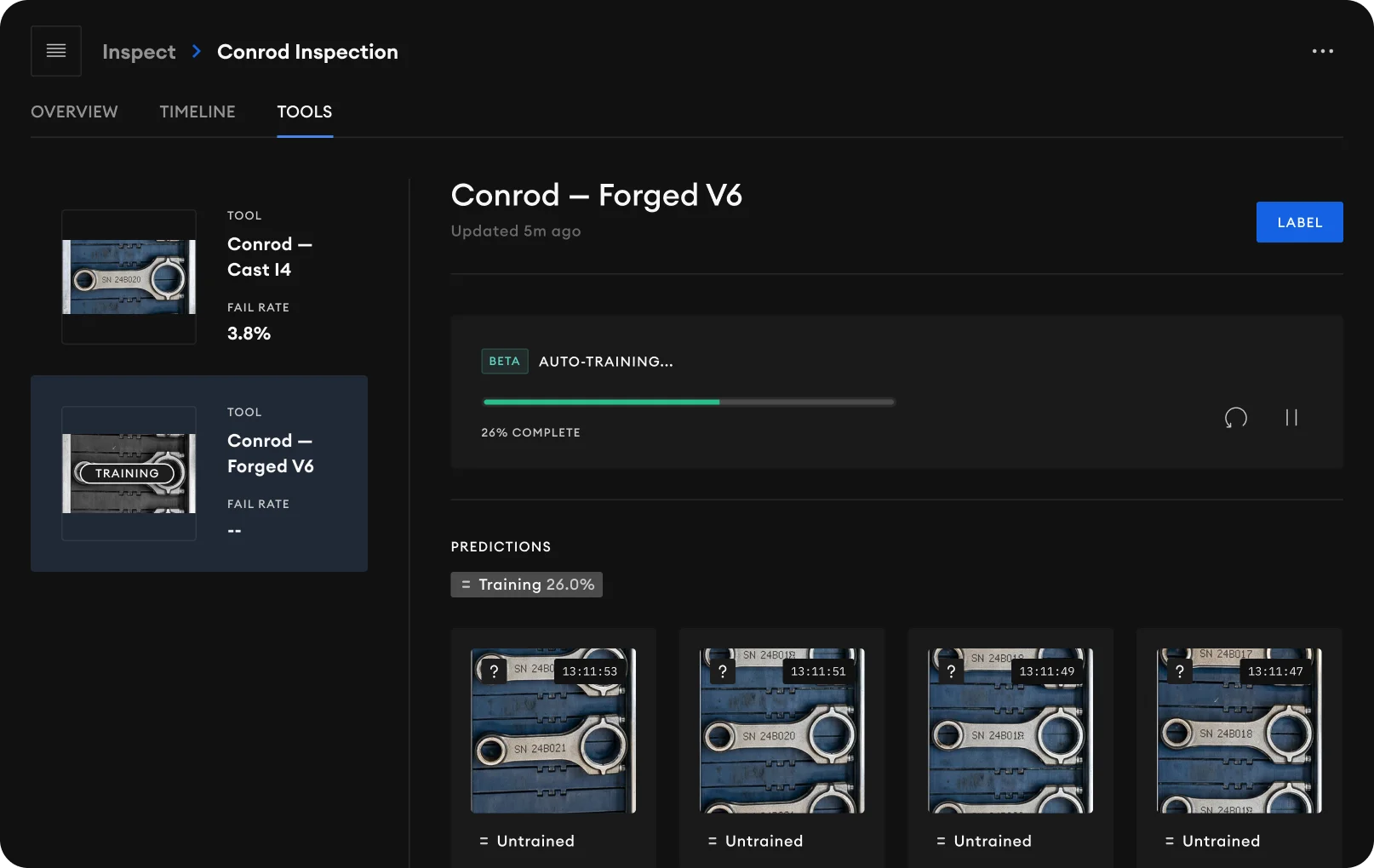Restart auto-training with the refresh icon
Viewport: 1374px width, 868px height.
[1235, 417]
